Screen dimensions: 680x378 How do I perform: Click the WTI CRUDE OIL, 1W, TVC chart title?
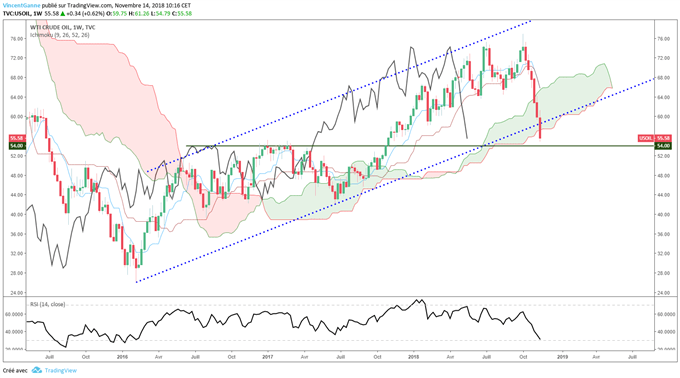(x=62, y=27)
